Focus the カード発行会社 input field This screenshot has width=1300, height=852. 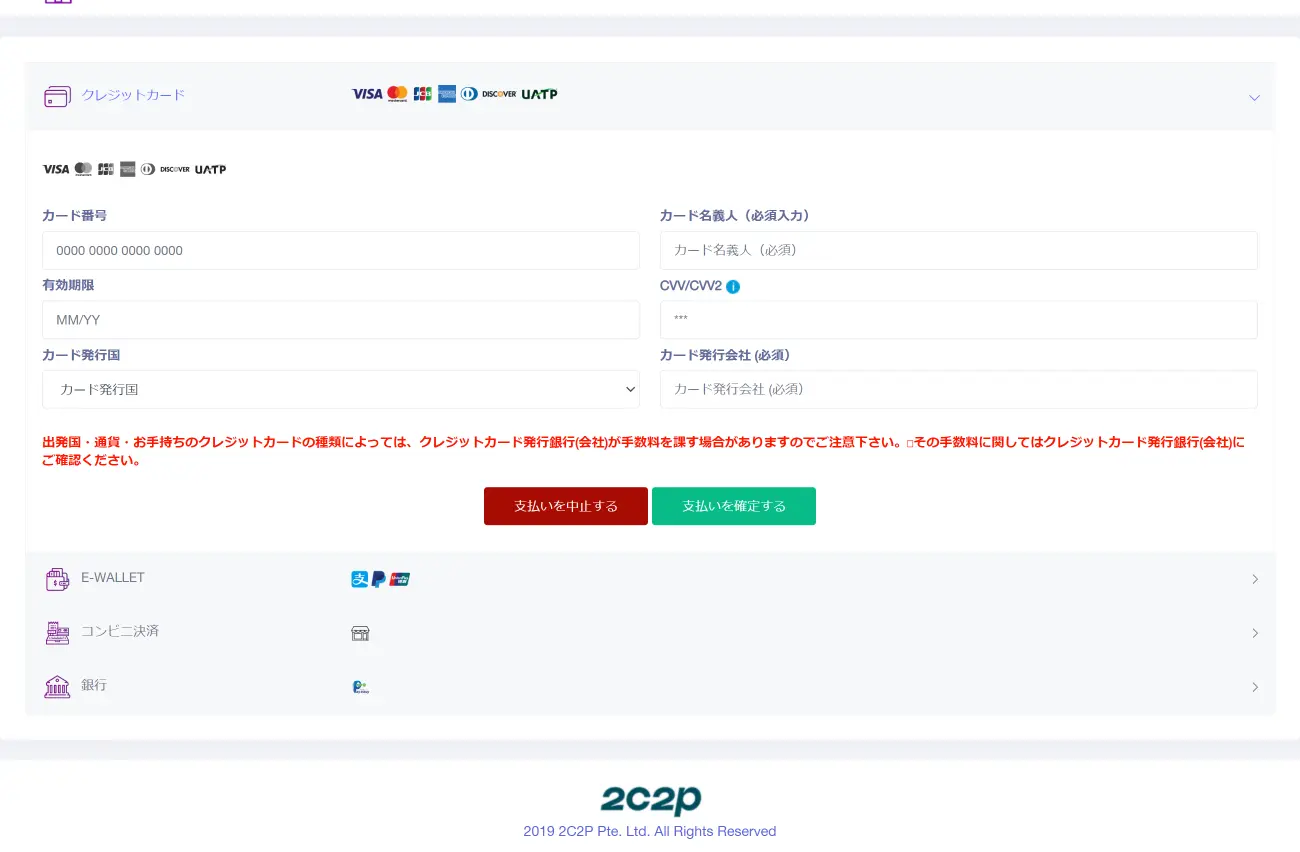click(x=959, y=389)
